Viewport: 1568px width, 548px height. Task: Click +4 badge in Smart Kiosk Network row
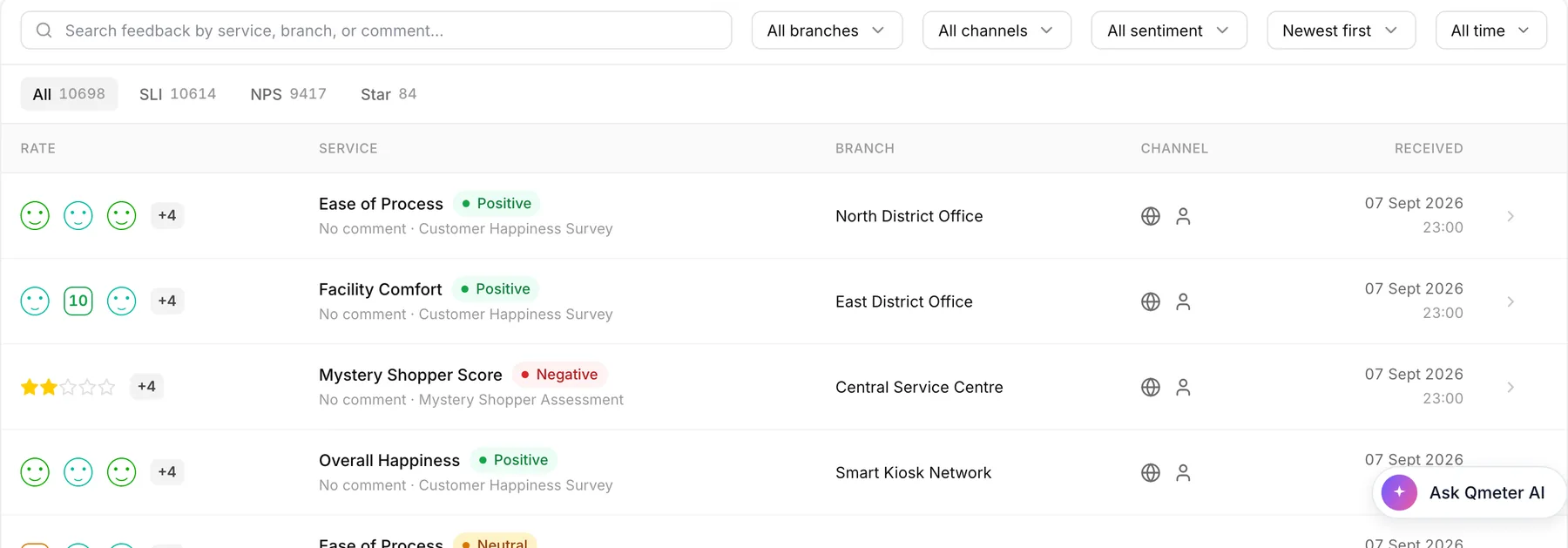point(167,471)
